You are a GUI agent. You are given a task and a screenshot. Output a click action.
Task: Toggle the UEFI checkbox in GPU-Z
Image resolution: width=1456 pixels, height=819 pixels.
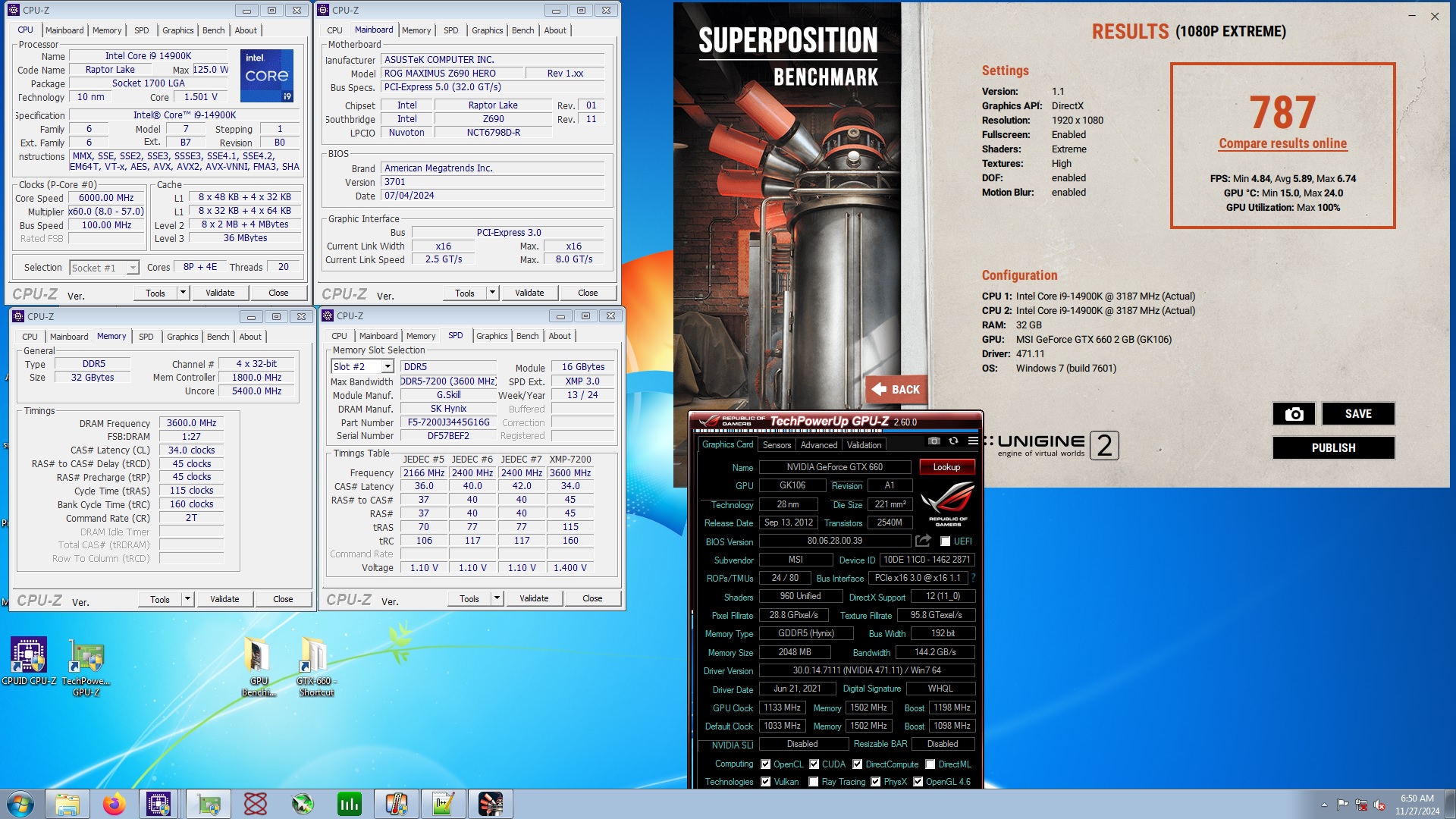[x=945, y=541]
